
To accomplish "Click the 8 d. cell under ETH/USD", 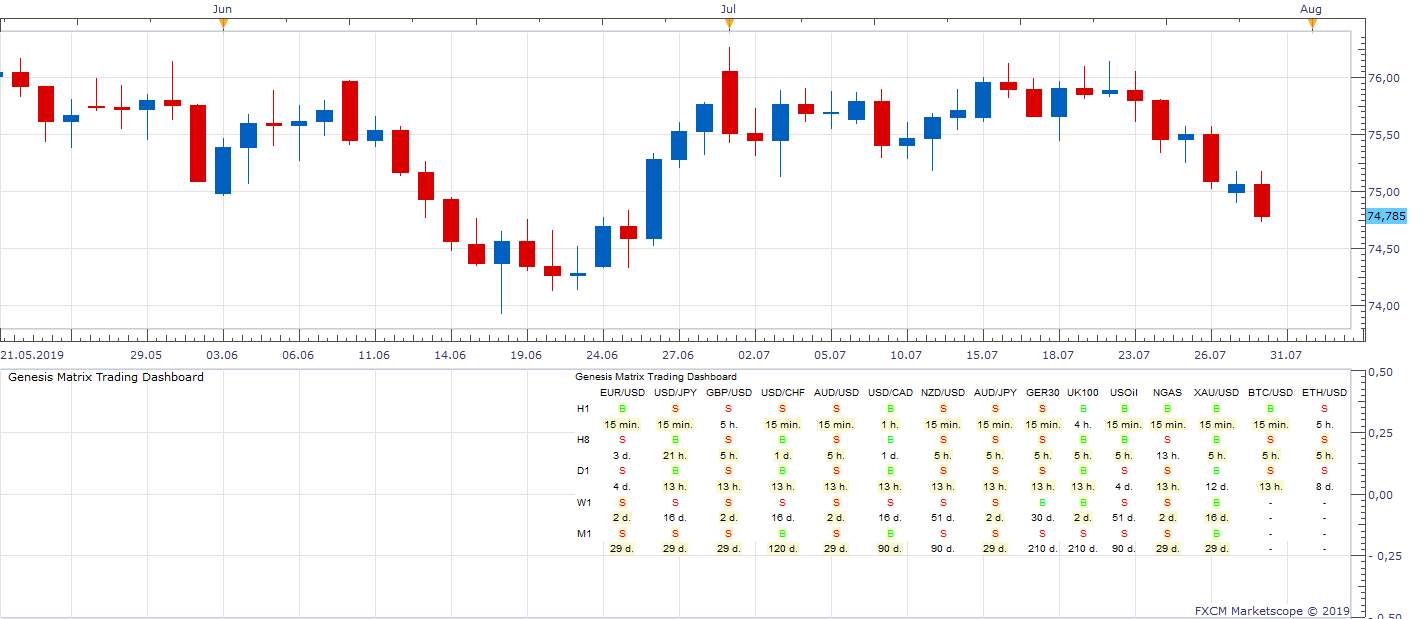I will [1324, 487].
